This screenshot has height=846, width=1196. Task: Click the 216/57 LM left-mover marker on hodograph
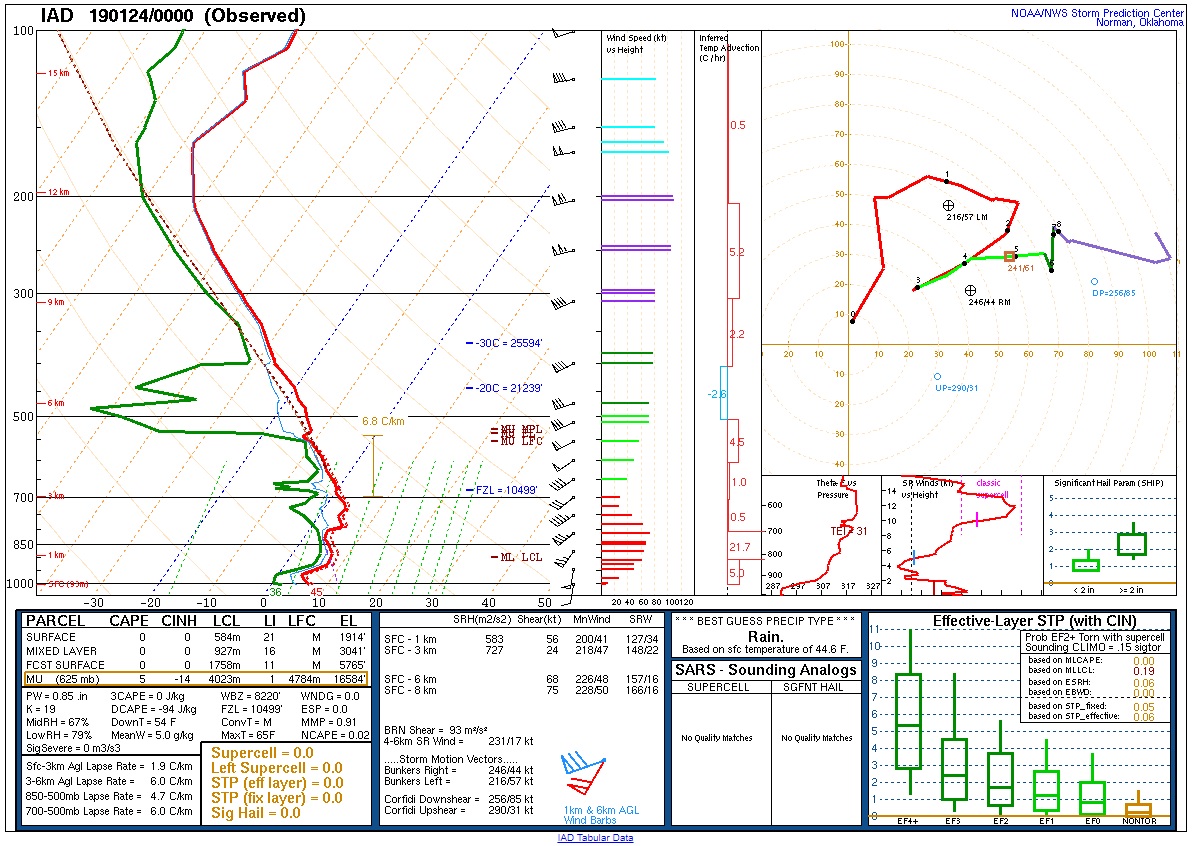pos(948,205)
